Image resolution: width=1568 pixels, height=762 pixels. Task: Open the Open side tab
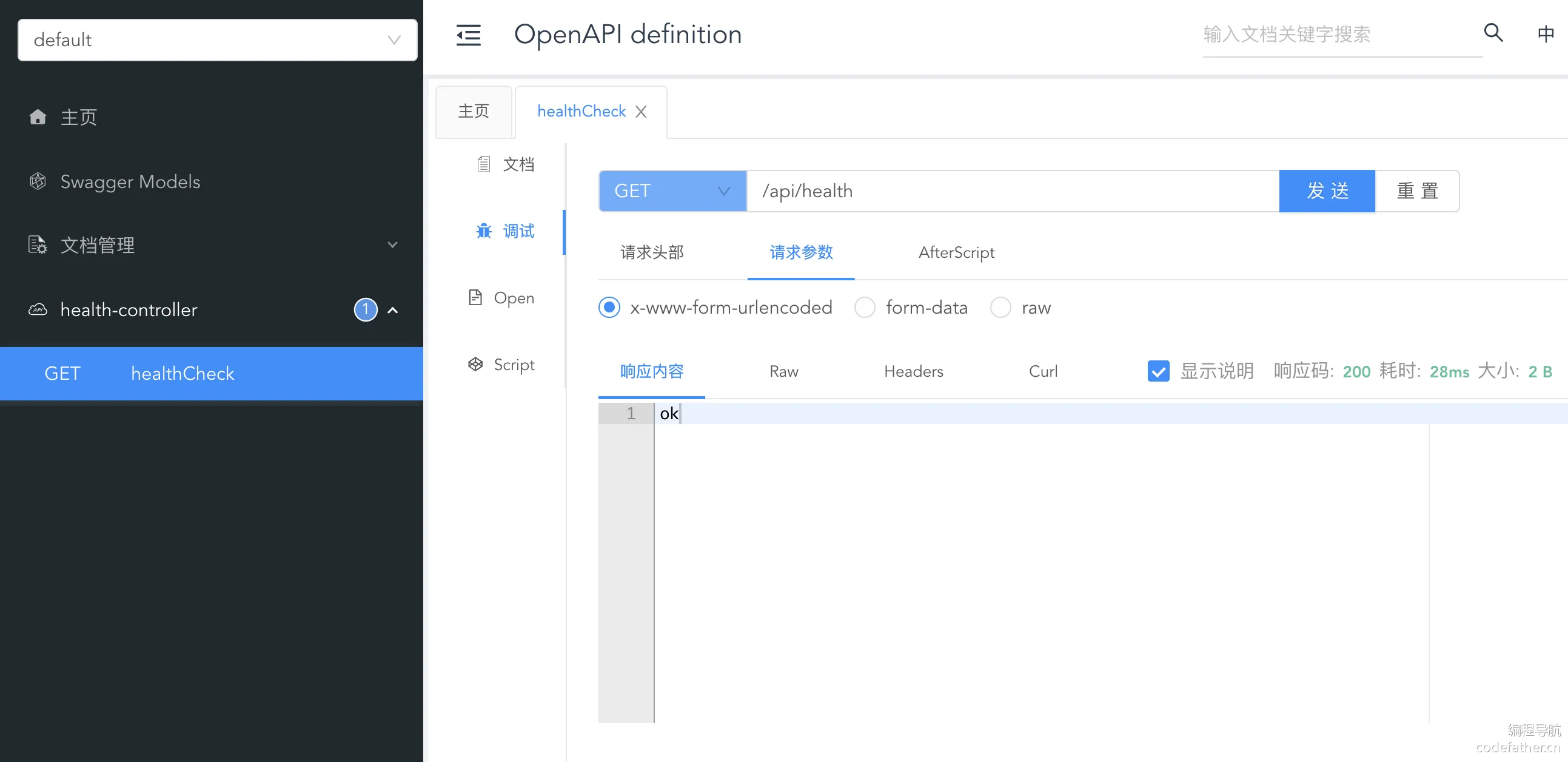click(x=500, y=297)
